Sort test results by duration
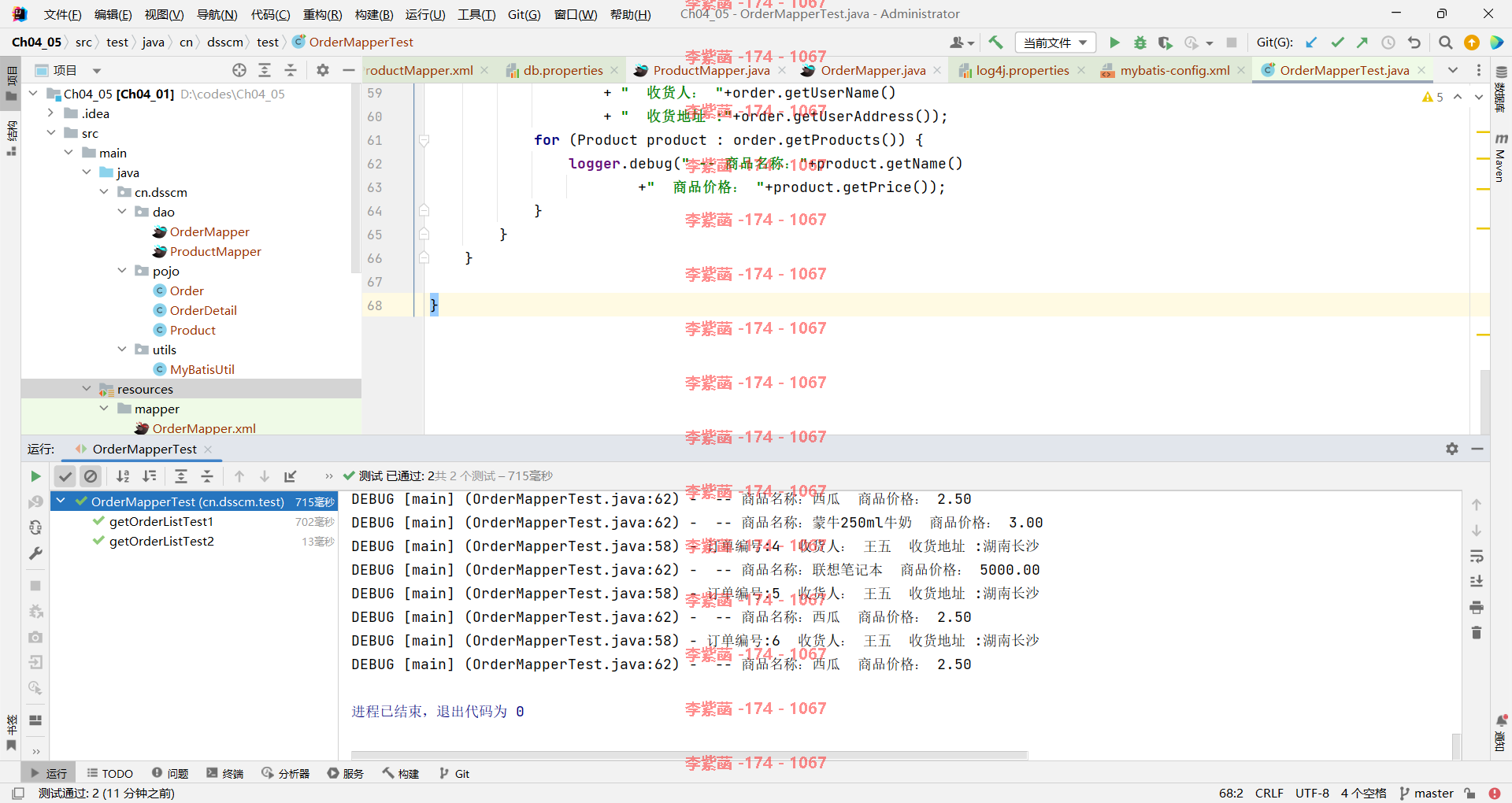The image size is (1512, 803). click(x=149, y=476)
